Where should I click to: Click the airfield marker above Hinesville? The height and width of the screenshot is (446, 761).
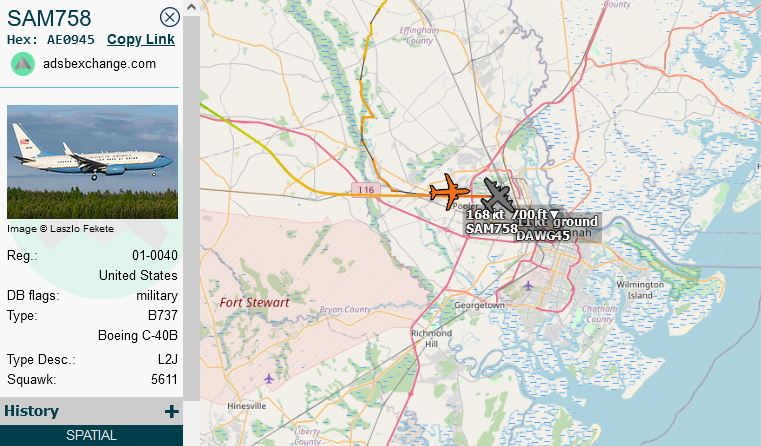[269, 378]
